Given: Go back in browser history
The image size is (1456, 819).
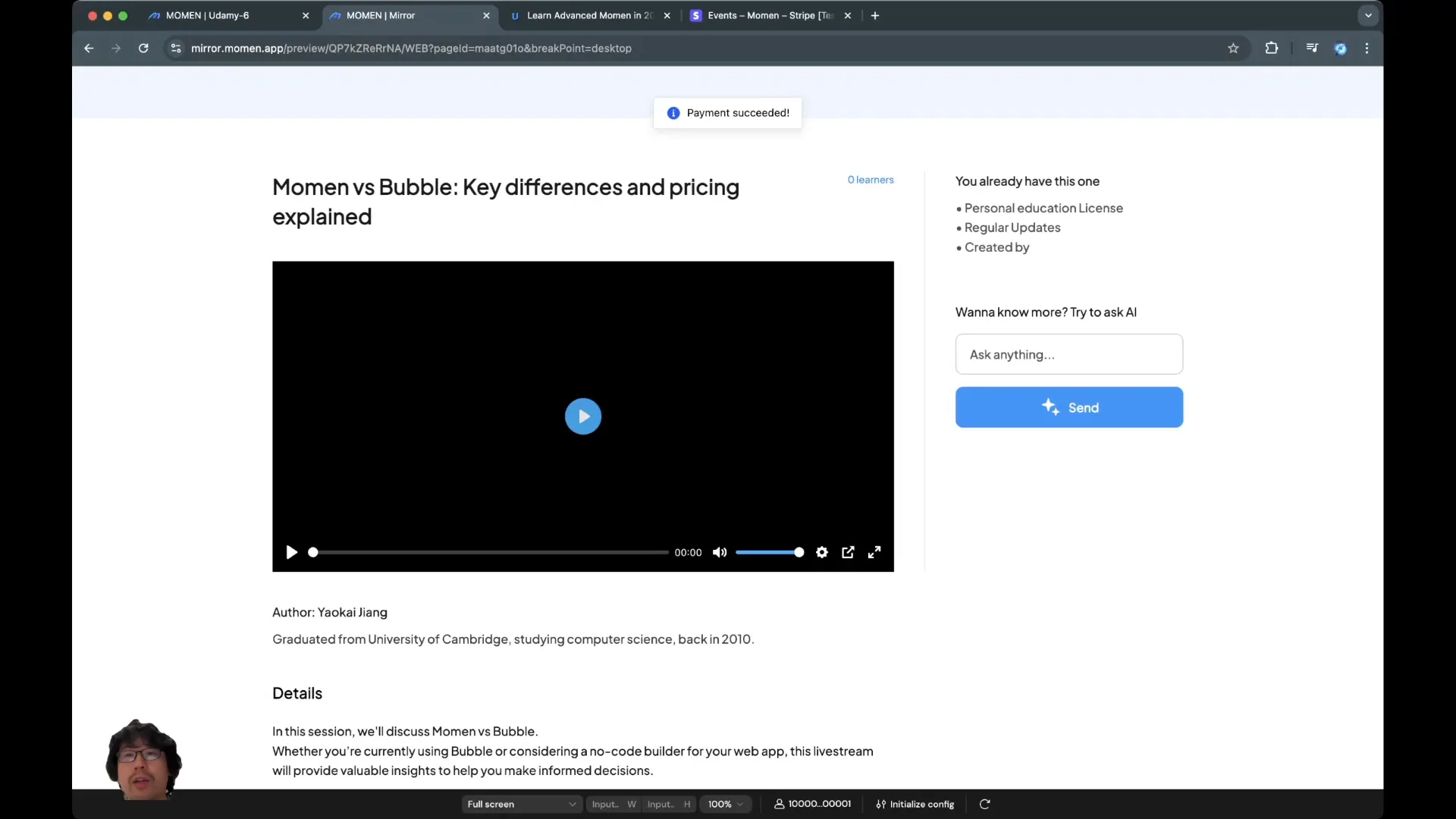Looking at the screenshot, I should pyautogui.click(x=89, y=48).
